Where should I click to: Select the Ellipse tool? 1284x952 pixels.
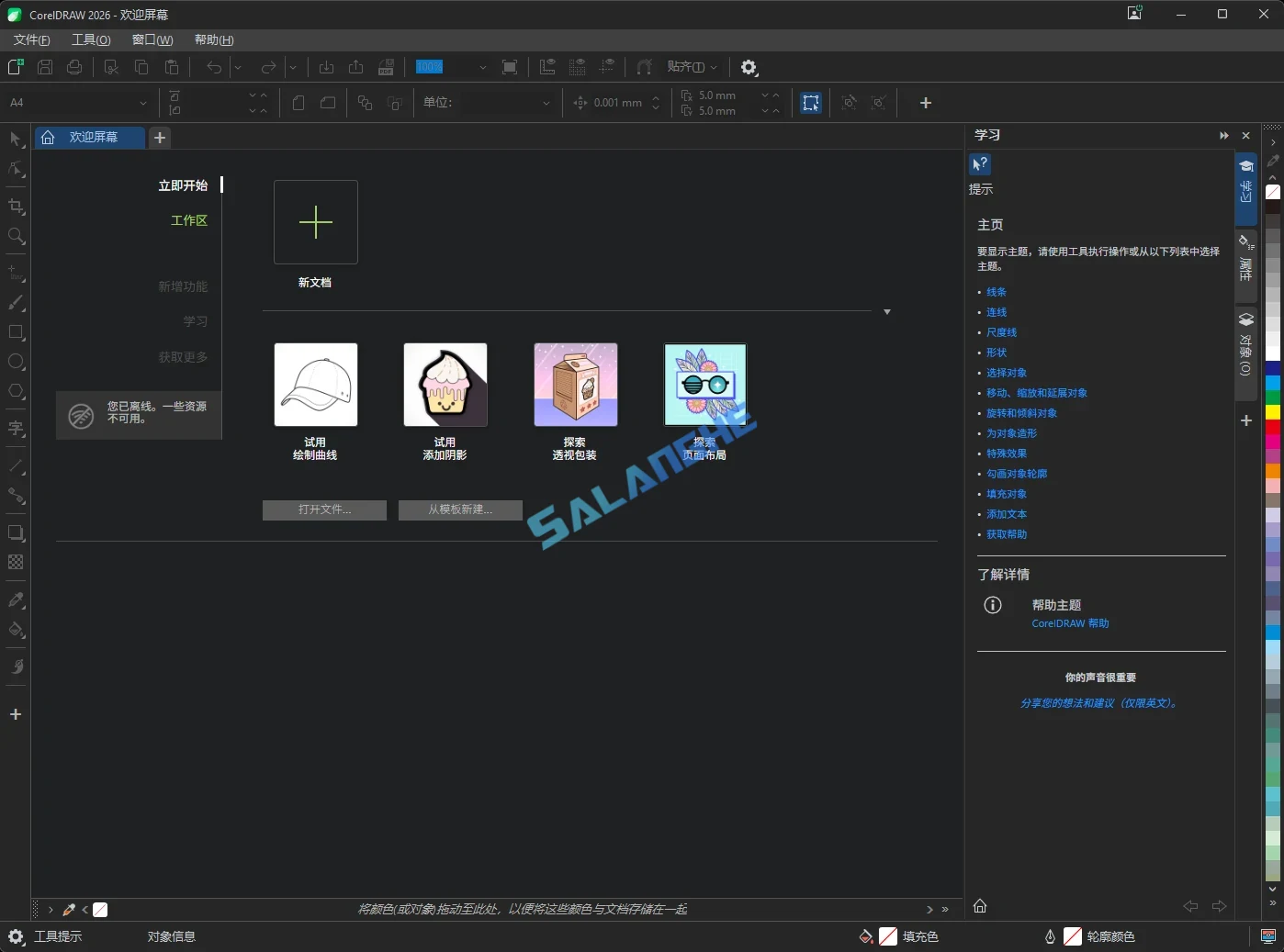point(16,362)
